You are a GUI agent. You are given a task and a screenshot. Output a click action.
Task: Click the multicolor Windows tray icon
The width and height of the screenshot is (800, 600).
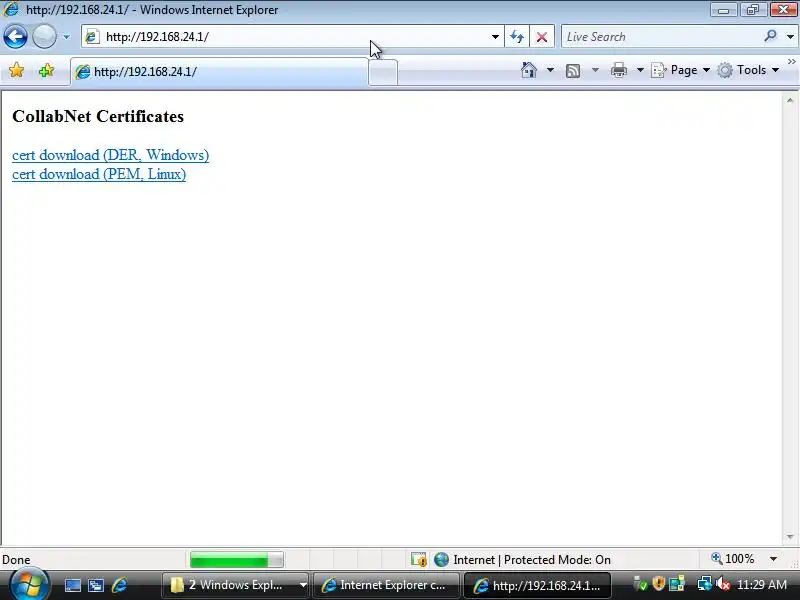coord(677,583)
